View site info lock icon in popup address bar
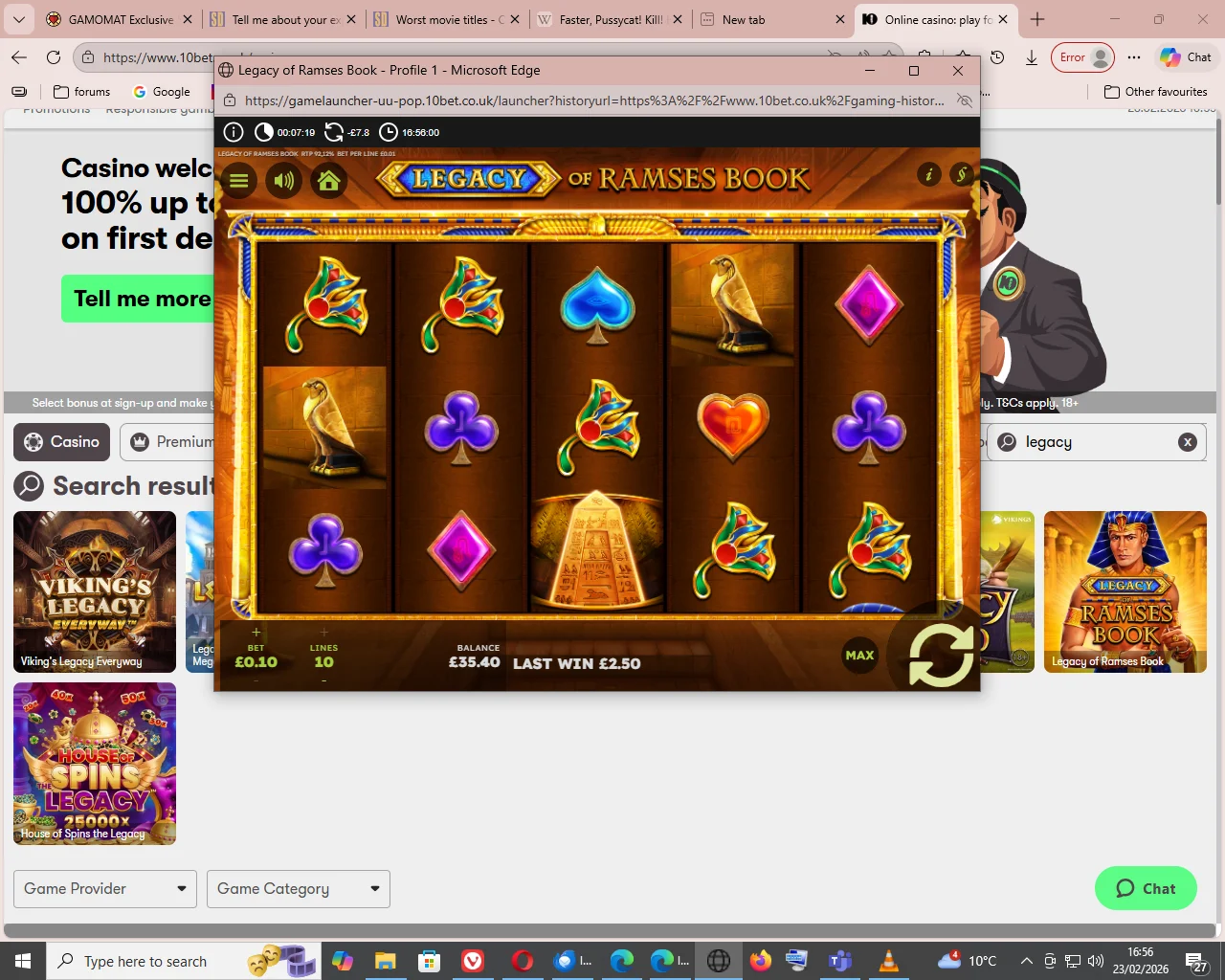The image size is (1225, 980). [x=230, y=100]
